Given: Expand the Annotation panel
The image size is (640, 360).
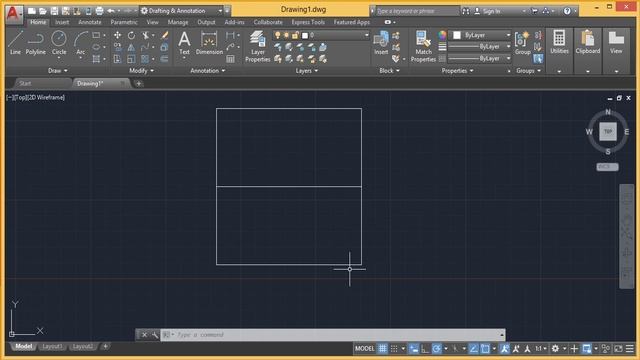Looking at the screenshot, I should tap(207, 71).
